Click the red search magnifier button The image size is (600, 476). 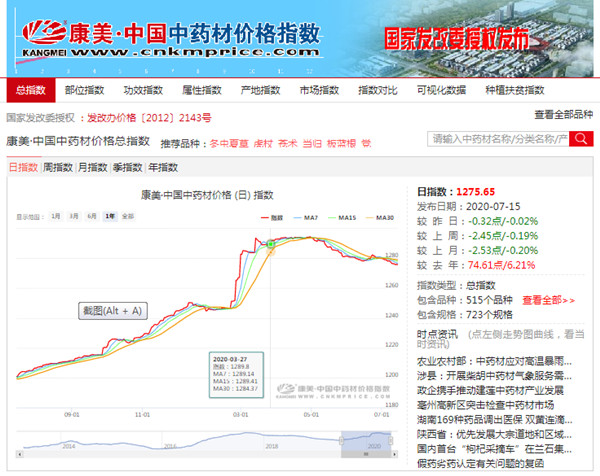tap(581, 139)
